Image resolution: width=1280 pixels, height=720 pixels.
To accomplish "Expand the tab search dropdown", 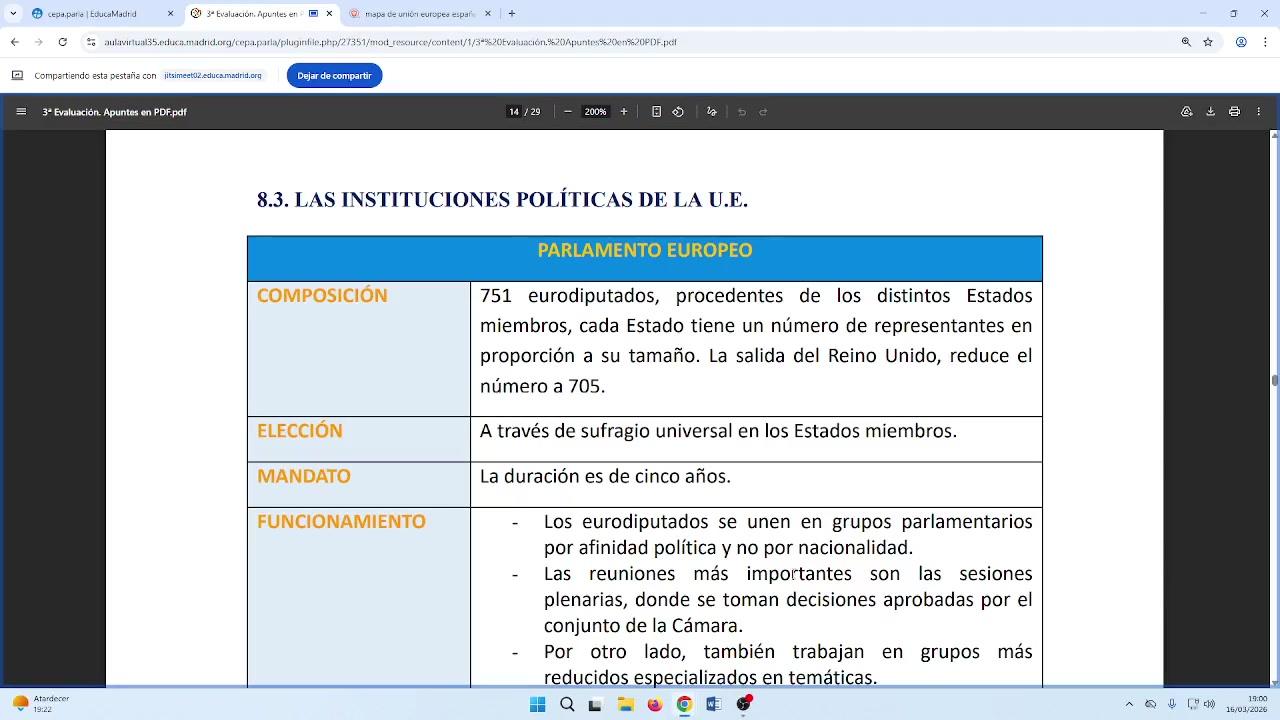I will coord(13,14).
